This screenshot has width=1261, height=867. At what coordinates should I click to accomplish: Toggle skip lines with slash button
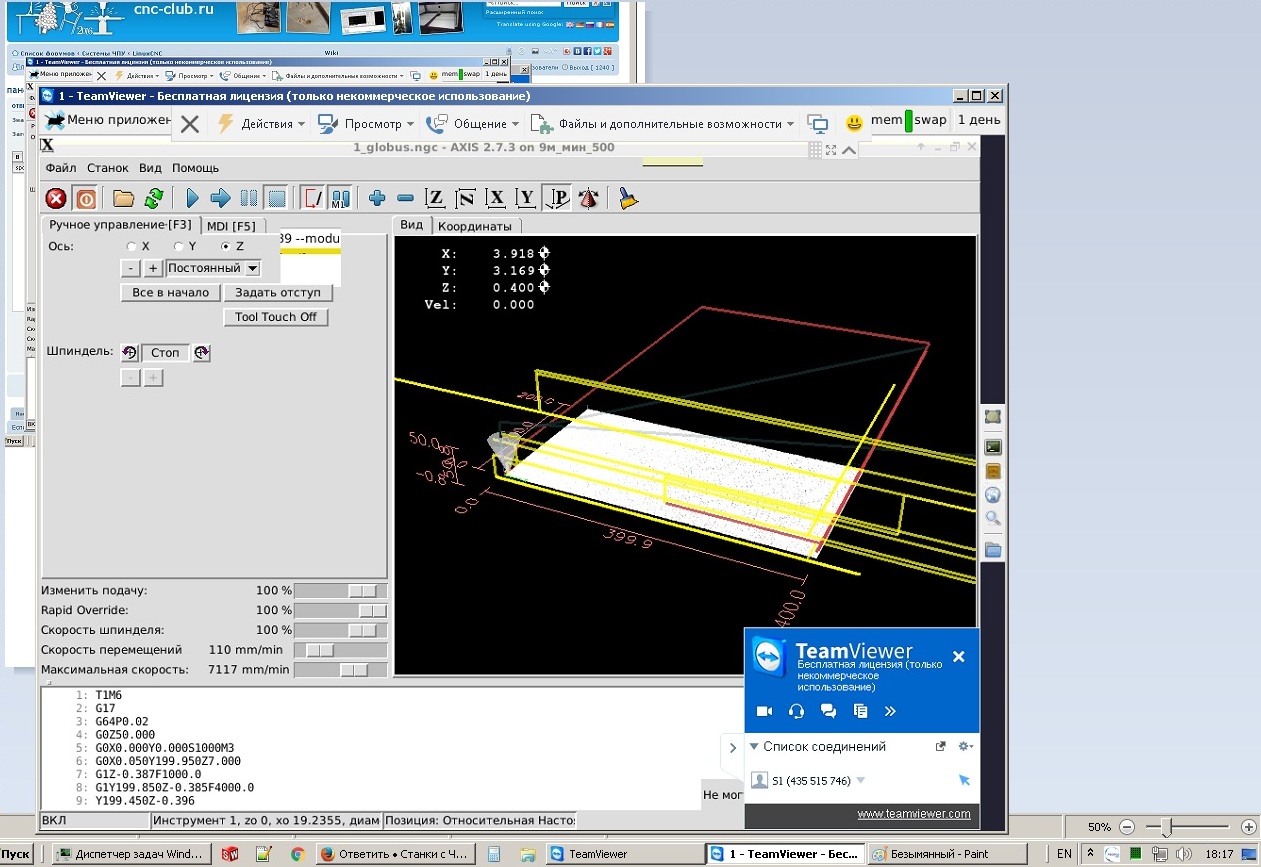coord(312,198)
